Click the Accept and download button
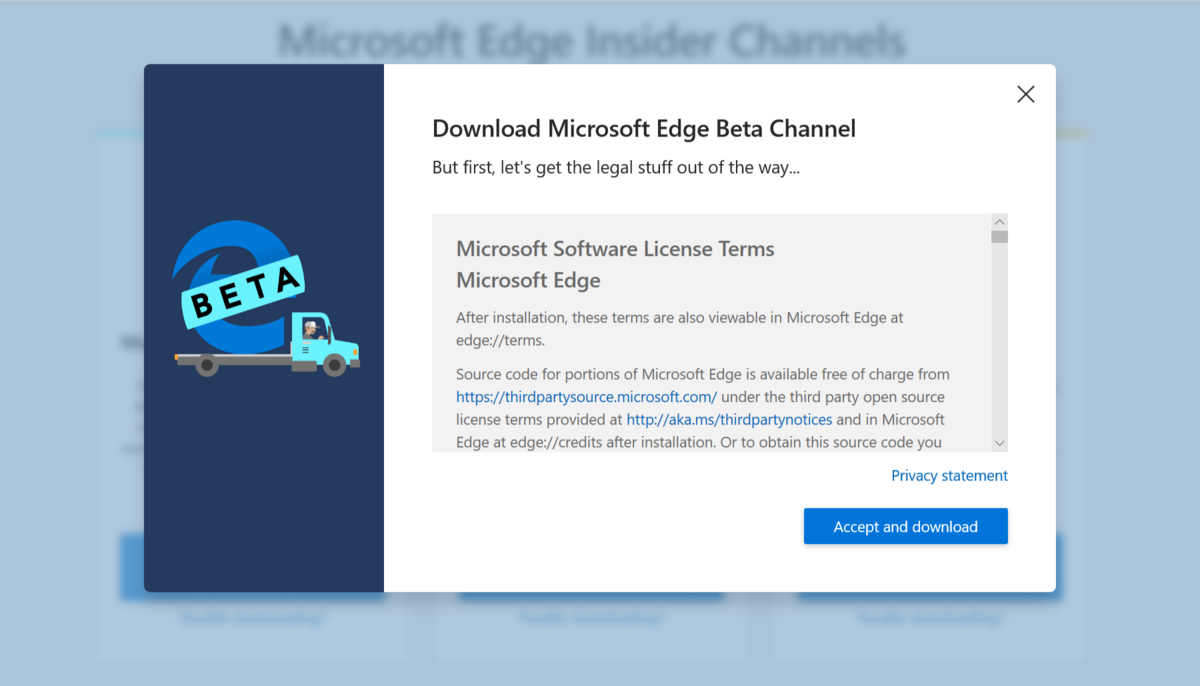Image resolution: width=1200 pixels, height=686 pixels. tap(906, 526)
